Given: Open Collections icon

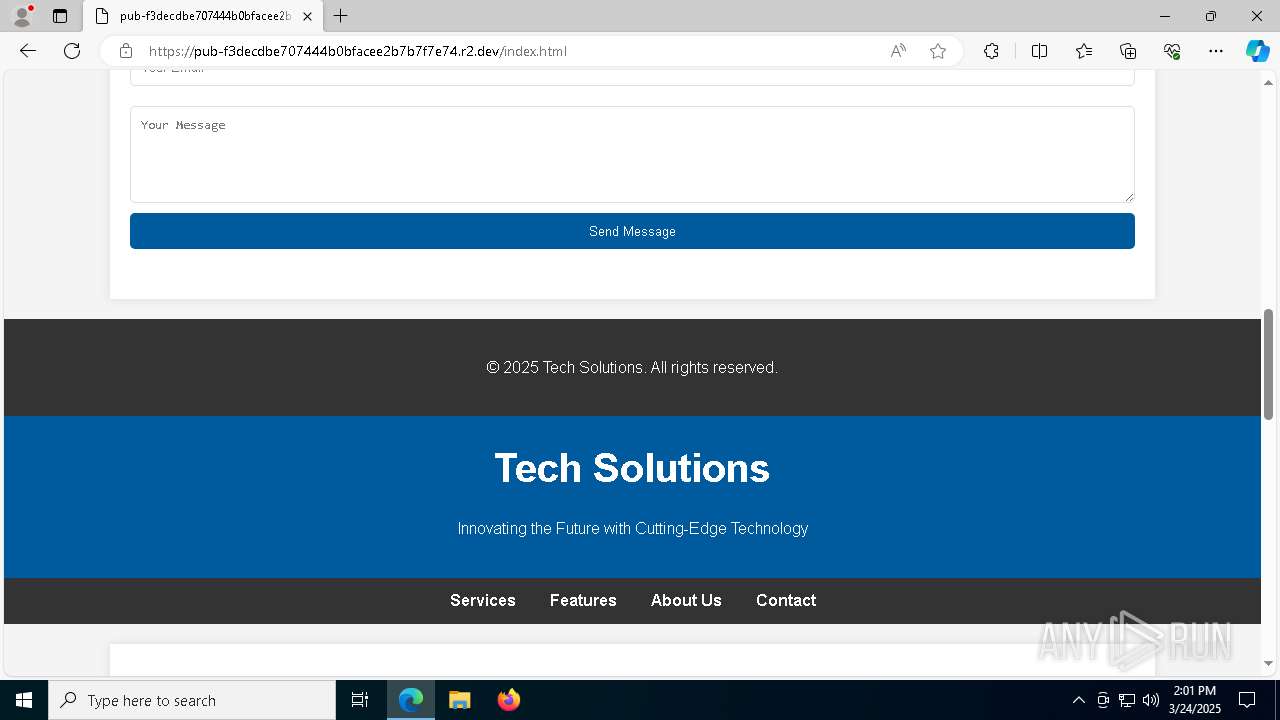Looking at the screenshot, I should tap(1128, 51).
